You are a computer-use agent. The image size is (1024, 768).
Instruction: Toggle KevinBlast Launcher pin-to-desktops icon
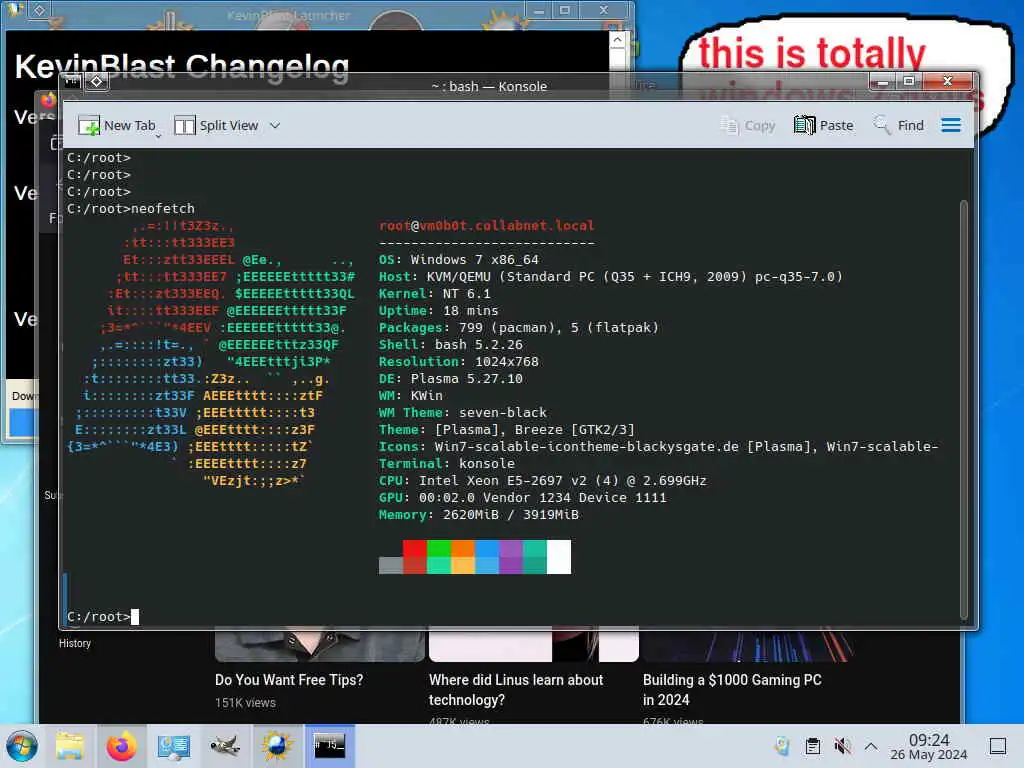pyautogui.click(x=39, y=10)
